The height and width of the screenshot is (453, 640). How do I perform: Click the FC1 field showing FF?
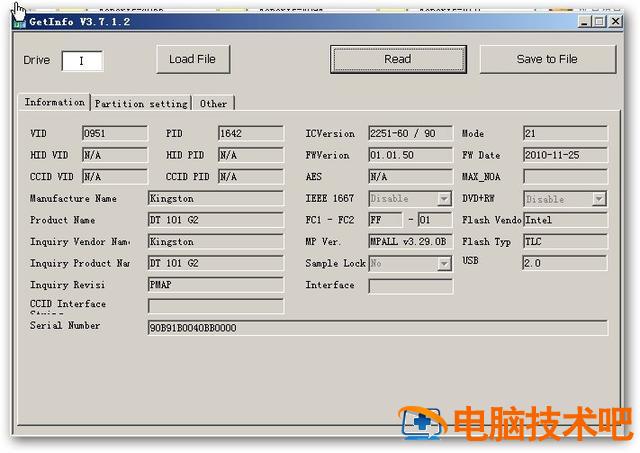coord(385,220)
